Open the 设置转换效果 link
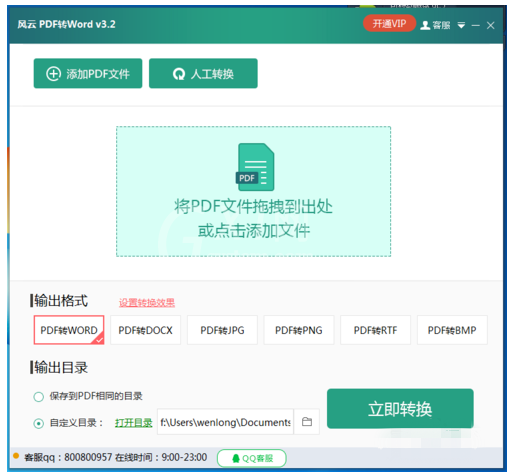The width and height of the screenshot is (509, 476). point(147,302)
